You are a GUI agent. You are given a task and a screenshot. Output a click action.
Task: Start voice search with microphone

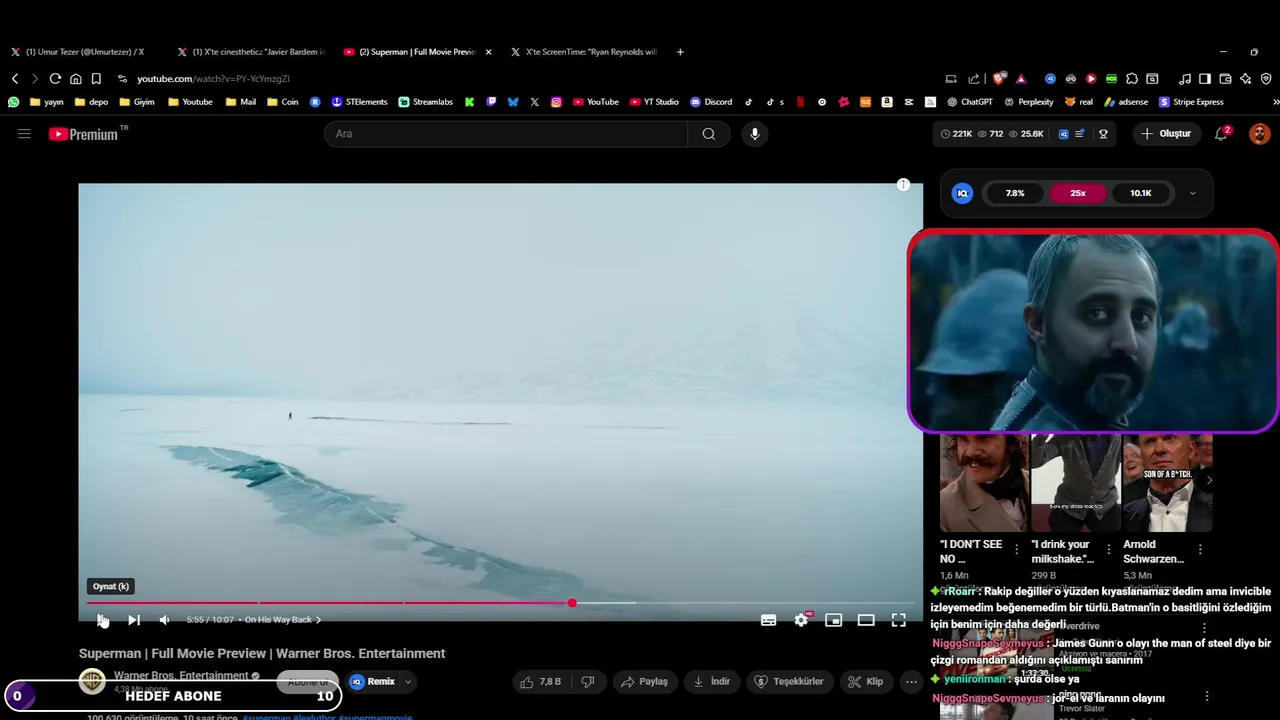click(755, 134)
